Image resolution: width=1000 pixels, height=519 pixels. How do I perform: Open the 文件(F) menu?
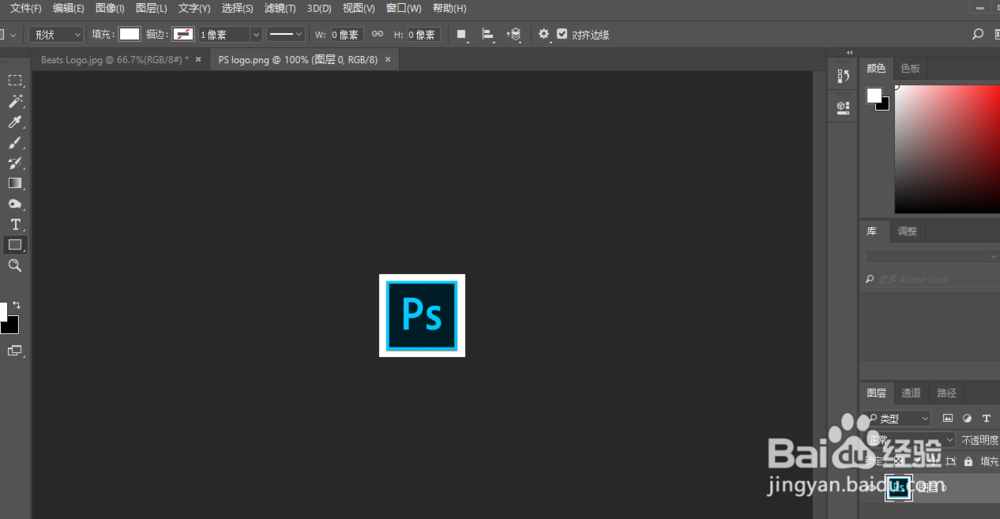26,8
